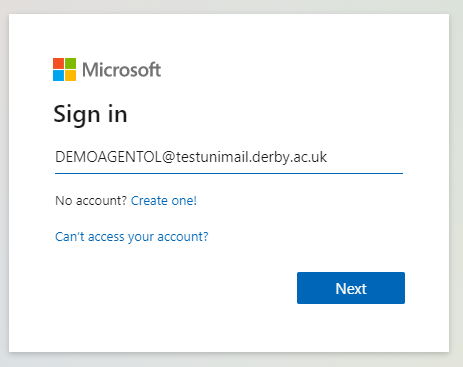Click the Sign in heading
The image size is (463, 367).
(90, 114)
